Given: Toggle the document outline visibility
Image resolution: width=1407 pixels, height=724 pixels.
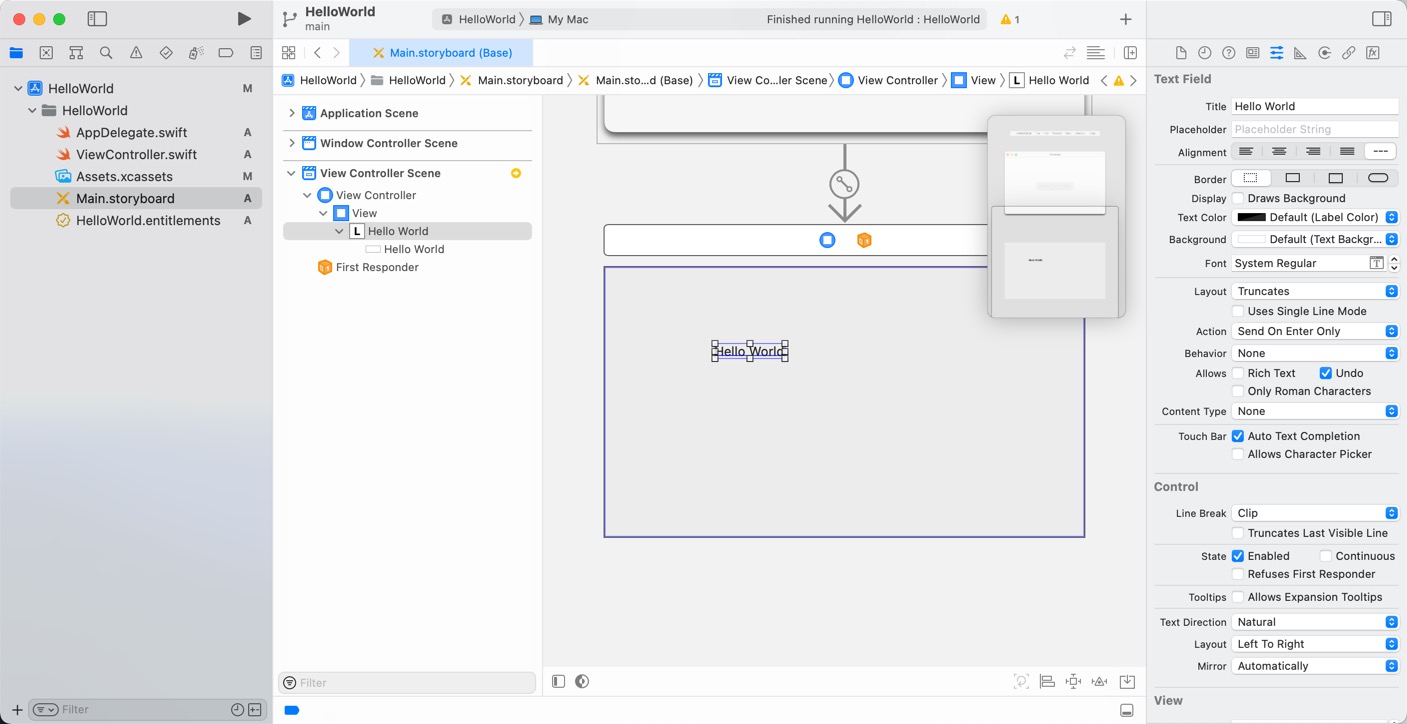Looking at the screenshot, I should coord(558,681).
